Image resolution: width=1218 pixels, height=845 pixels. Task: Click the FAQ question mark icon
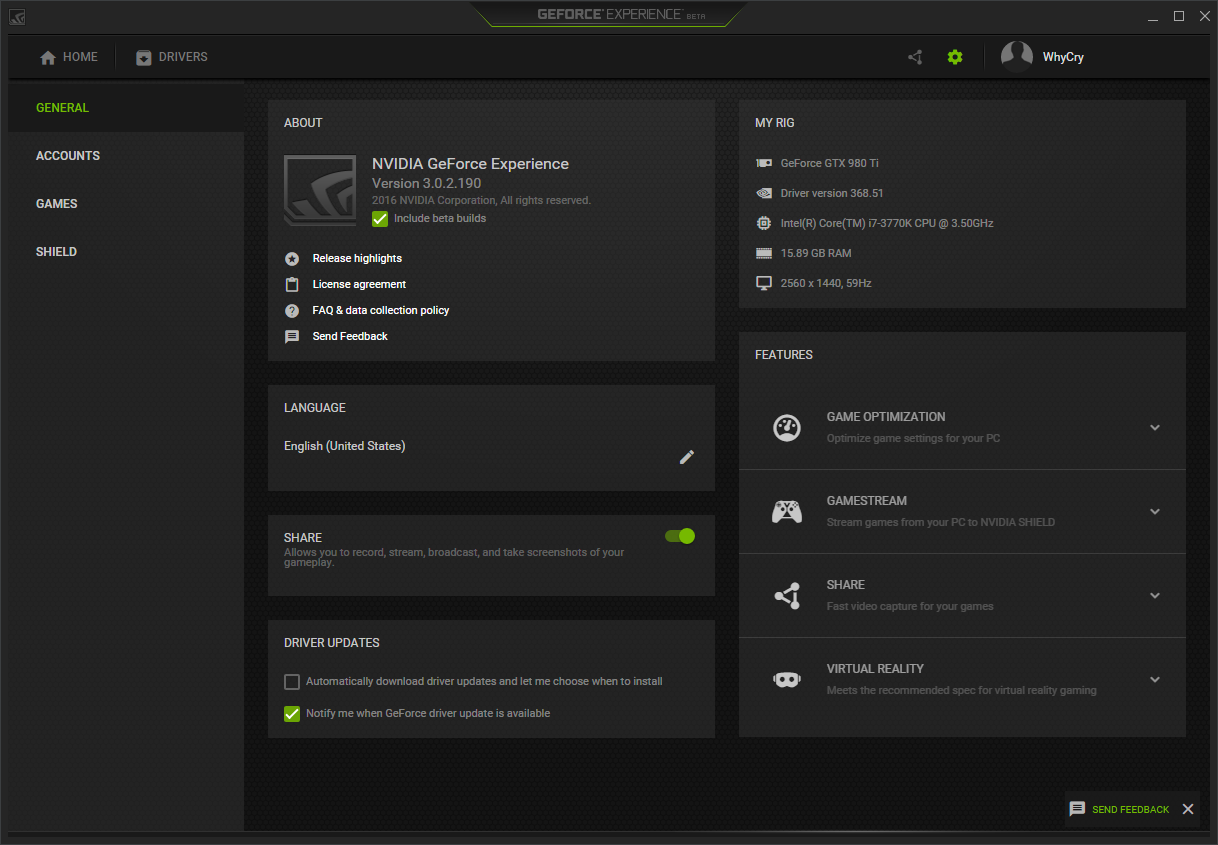(292, 310)
